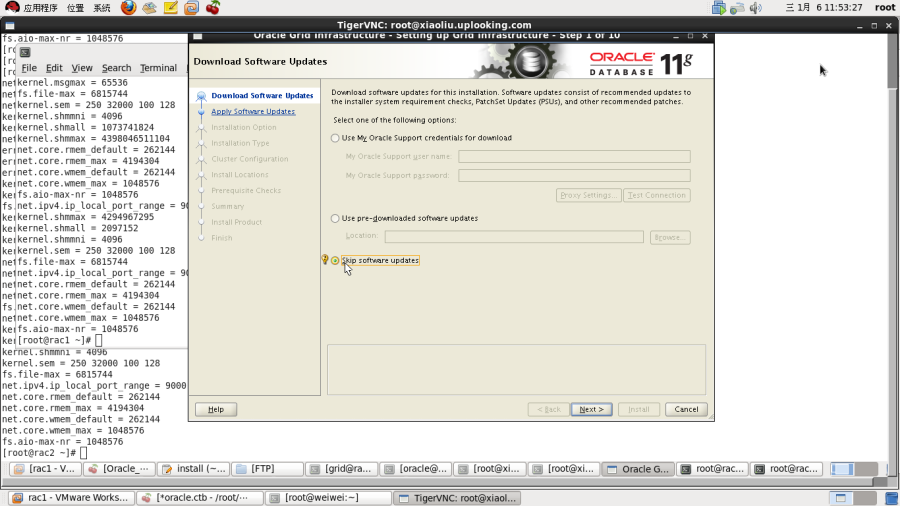Switch to [rac1 - V... taskbar item

pos(46,469)
